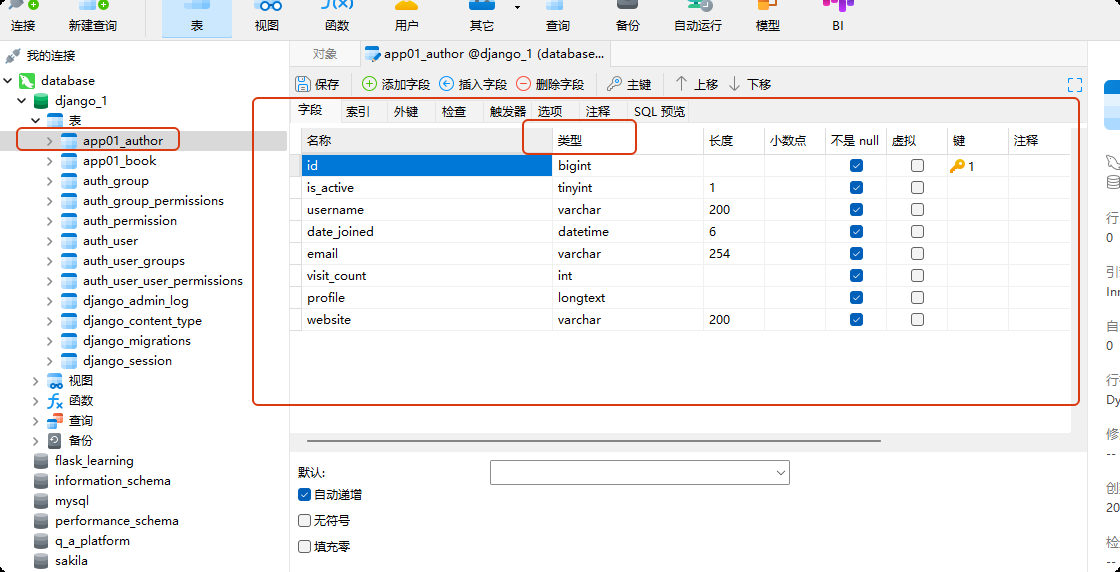This screenshot has width=1120, height=572.
Task: Click 插入字段 to insert a field
Action: (473, 84)
